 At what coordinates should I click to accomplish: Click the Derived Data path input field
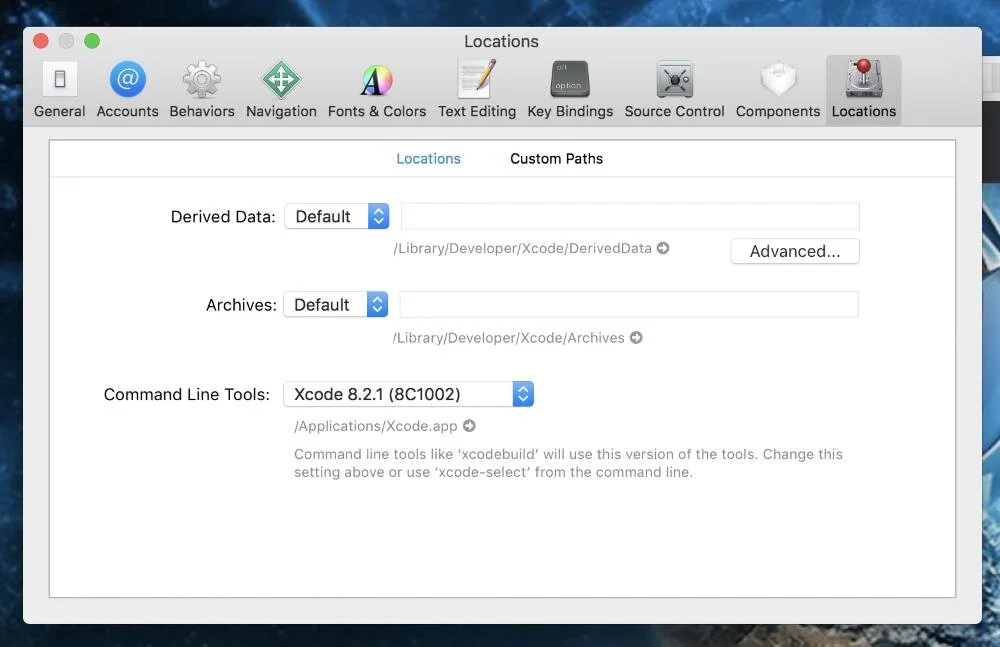click(630, 215)
